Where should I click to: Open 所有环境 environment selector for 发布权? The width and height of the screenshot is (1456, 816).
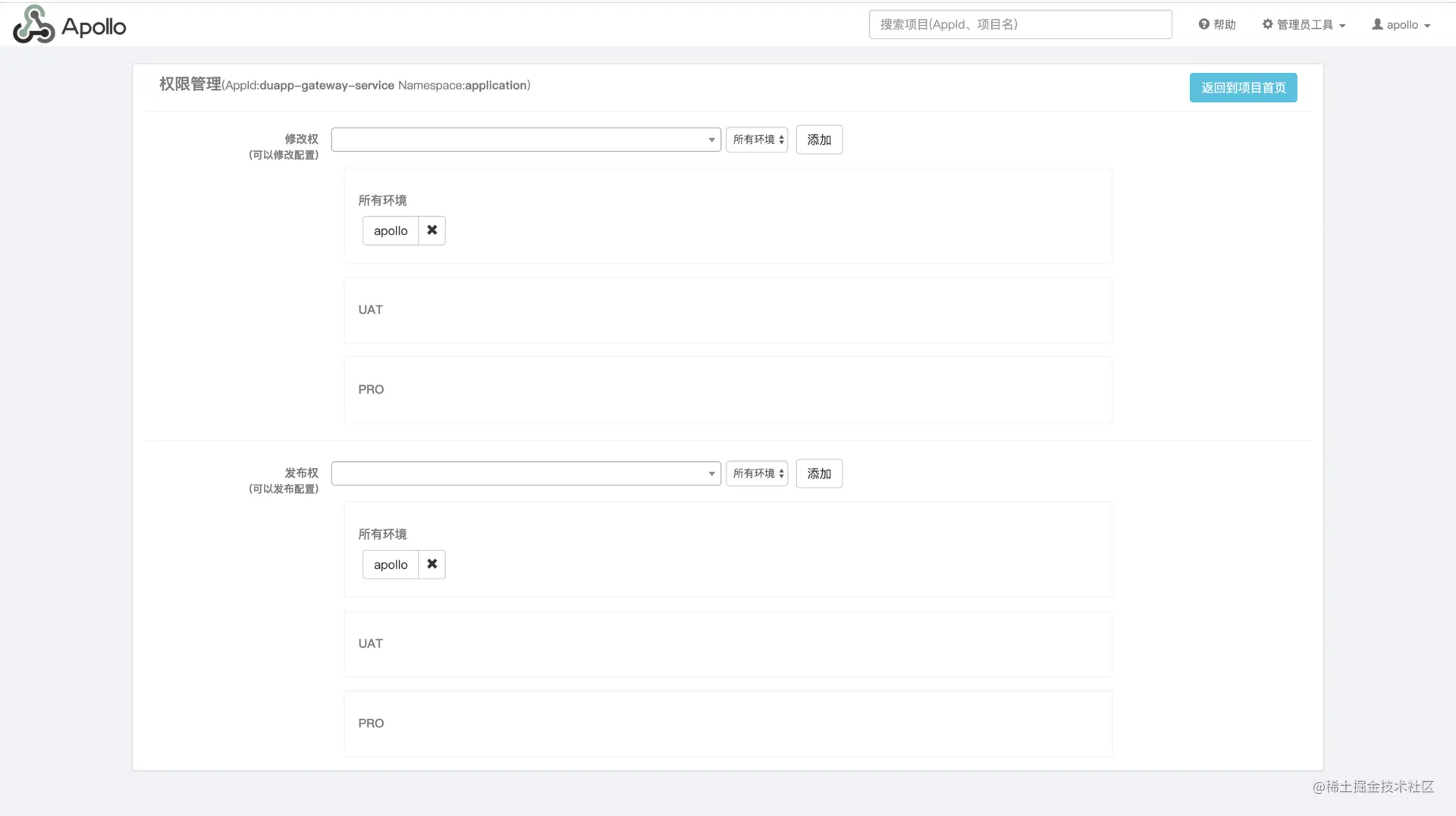[x=757, y=473]
